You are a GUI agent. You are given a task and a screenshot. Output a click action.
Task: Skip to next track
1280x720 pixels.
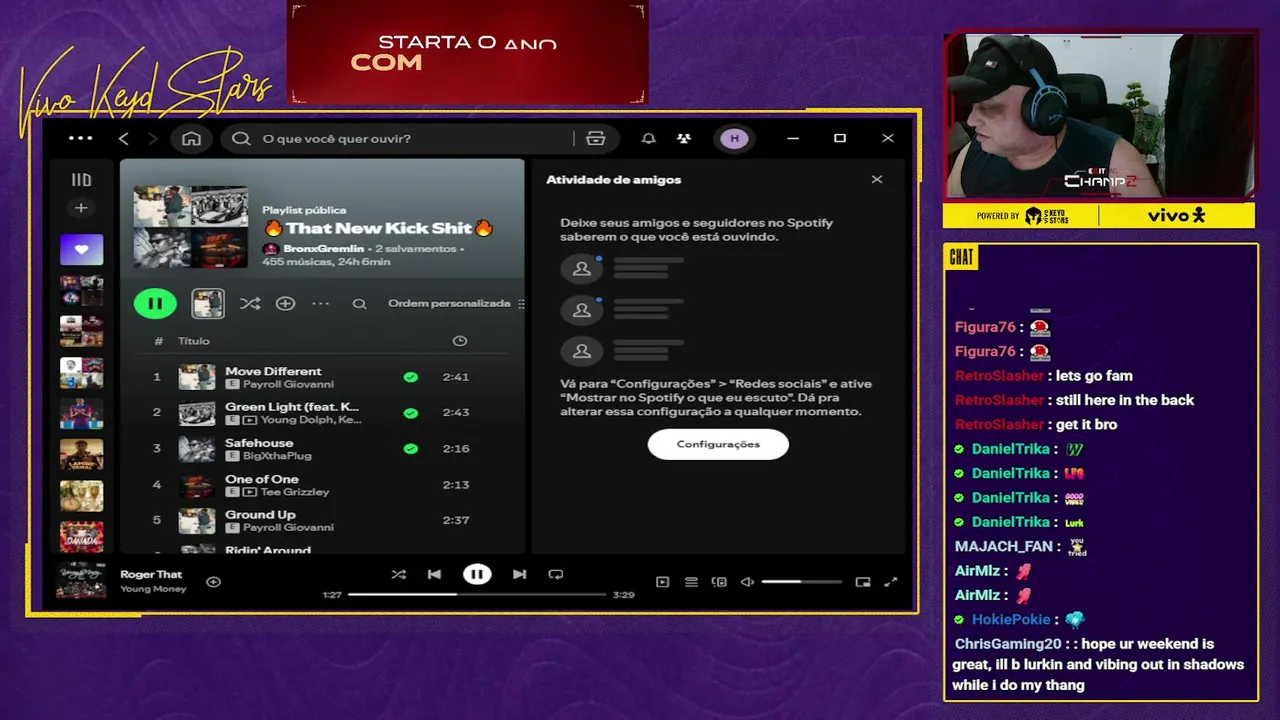[x=519, y=574]
